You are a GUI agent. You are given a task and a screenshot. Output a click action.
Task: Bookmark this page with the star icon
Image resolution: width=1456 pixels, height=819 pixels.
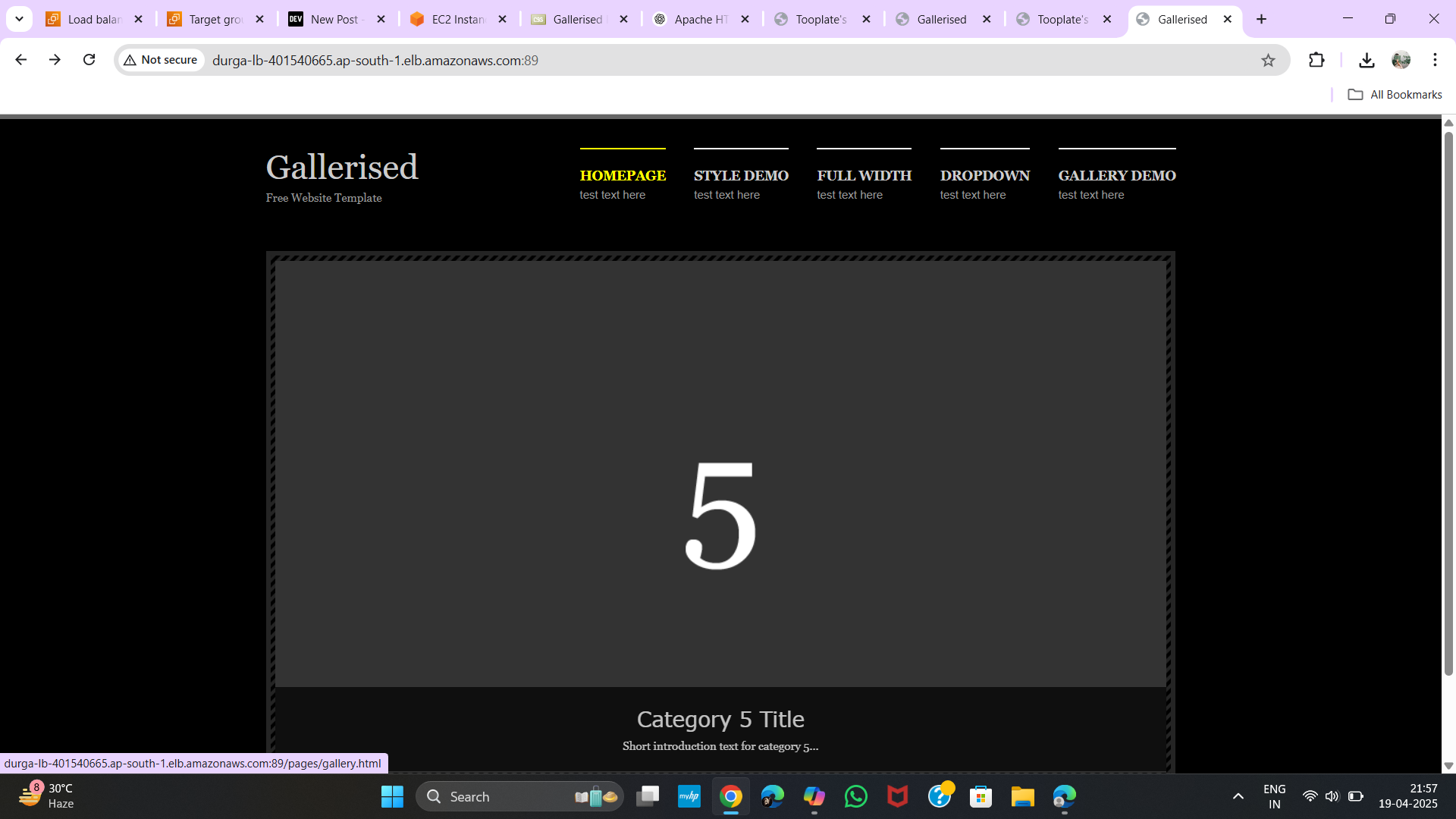pos(1268,60)
